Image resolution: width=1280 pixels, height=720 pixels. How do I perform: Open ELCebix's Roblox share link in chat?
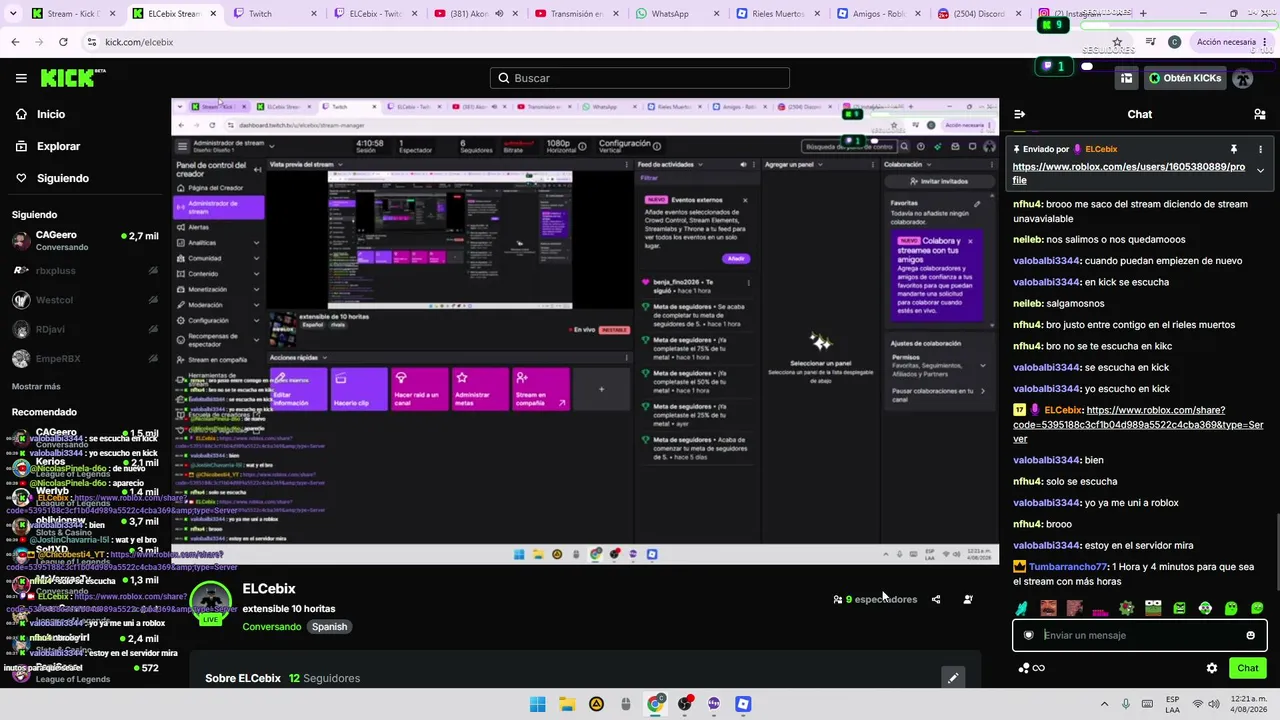click(1138, 424)
